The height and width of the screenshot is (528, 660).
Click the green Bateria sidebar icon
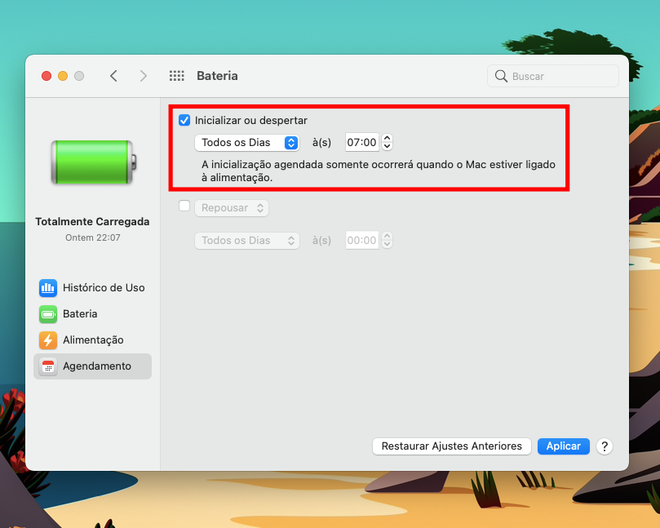click(48, 314)
